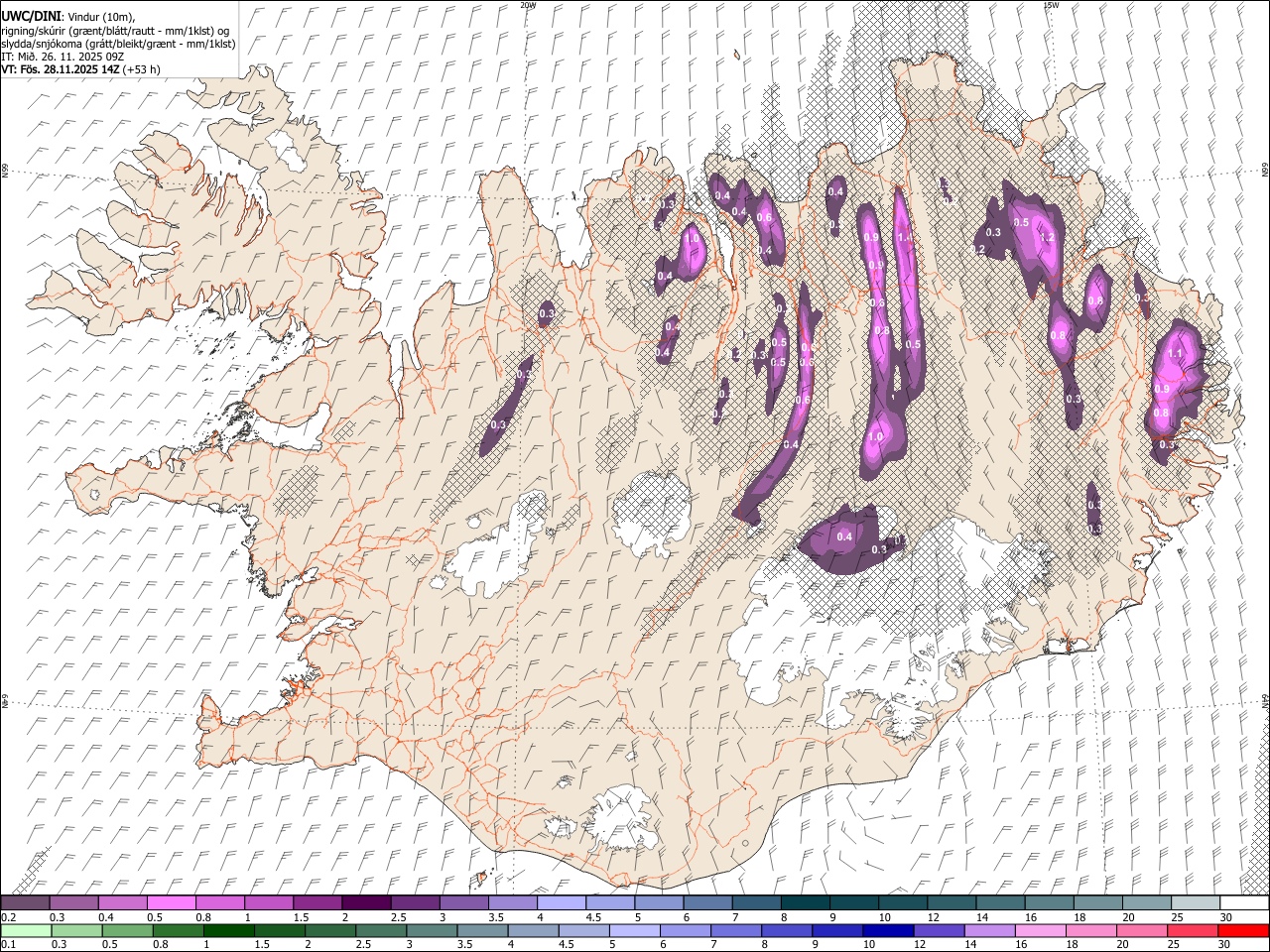
Task: Click the darkest green 1 rain legend swatch
Action: pyautogui.click(x=229, y=931)
